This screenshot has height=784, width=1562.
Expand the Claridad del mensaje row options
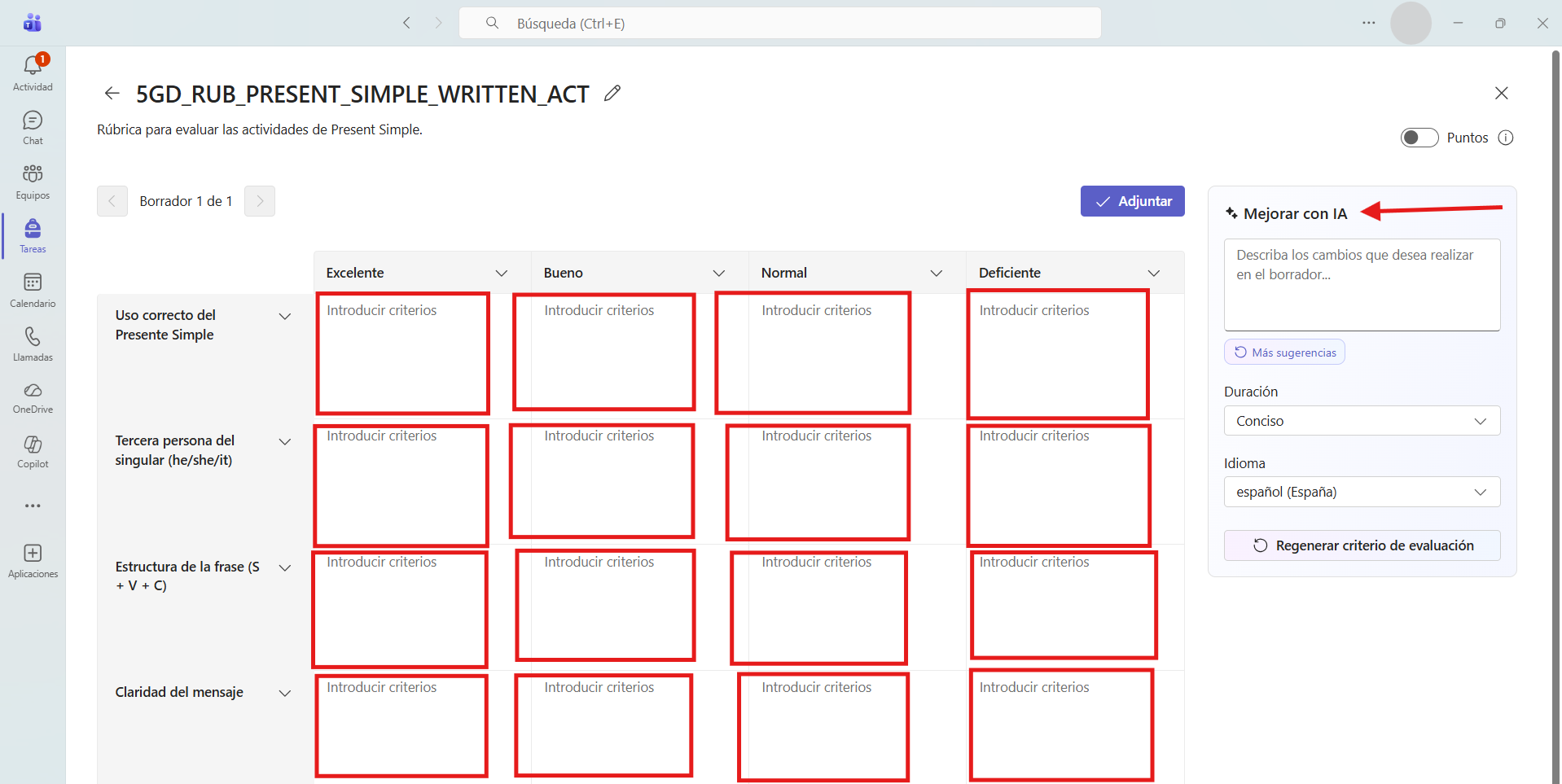pos(285,693)
